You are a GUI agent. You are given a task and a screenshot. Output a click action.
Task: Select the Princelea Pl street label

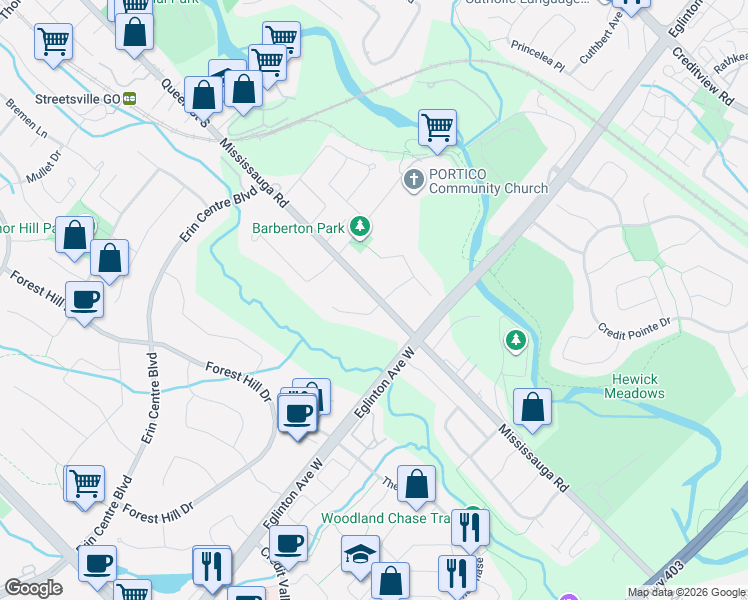pos(538,56)
